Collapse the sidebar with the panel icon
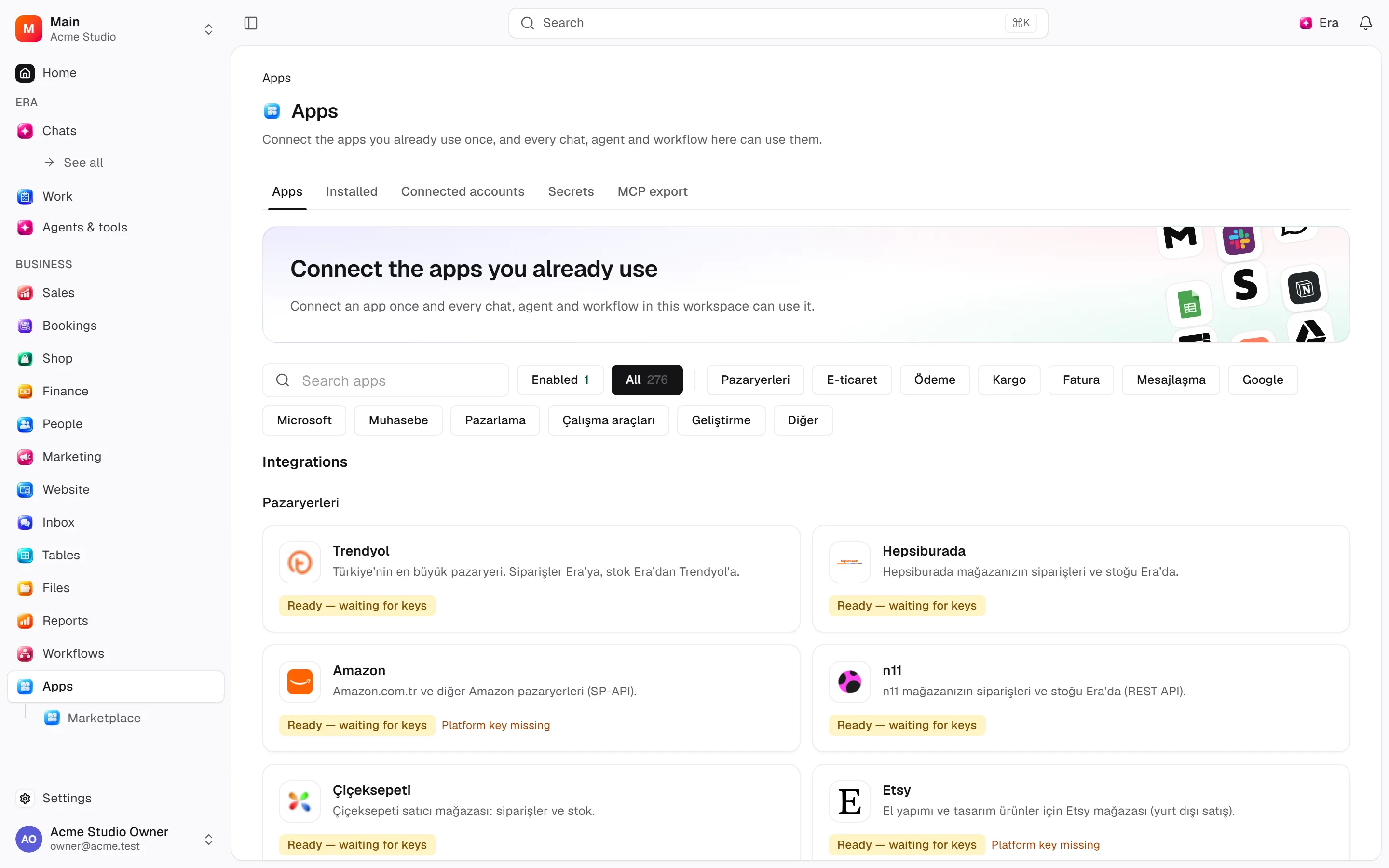This screenshot has width=1389, height=868. [251, 23]
